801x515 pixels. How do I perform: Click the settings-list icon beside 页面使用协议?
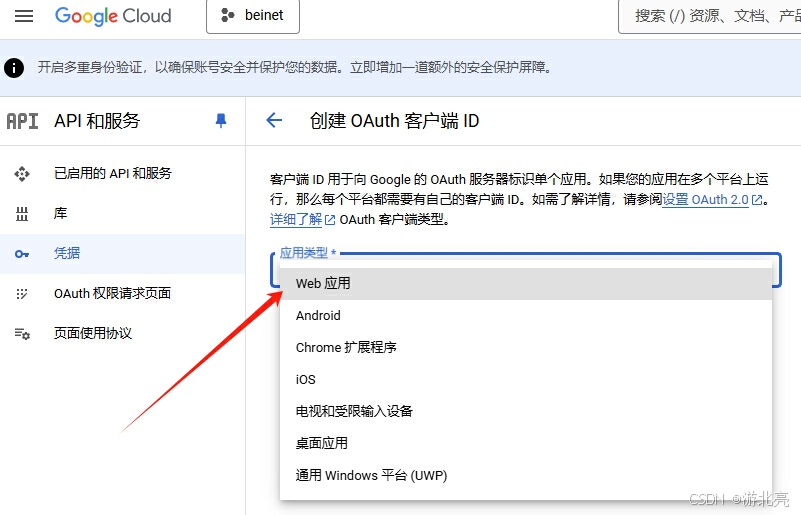tap(22, 334)
